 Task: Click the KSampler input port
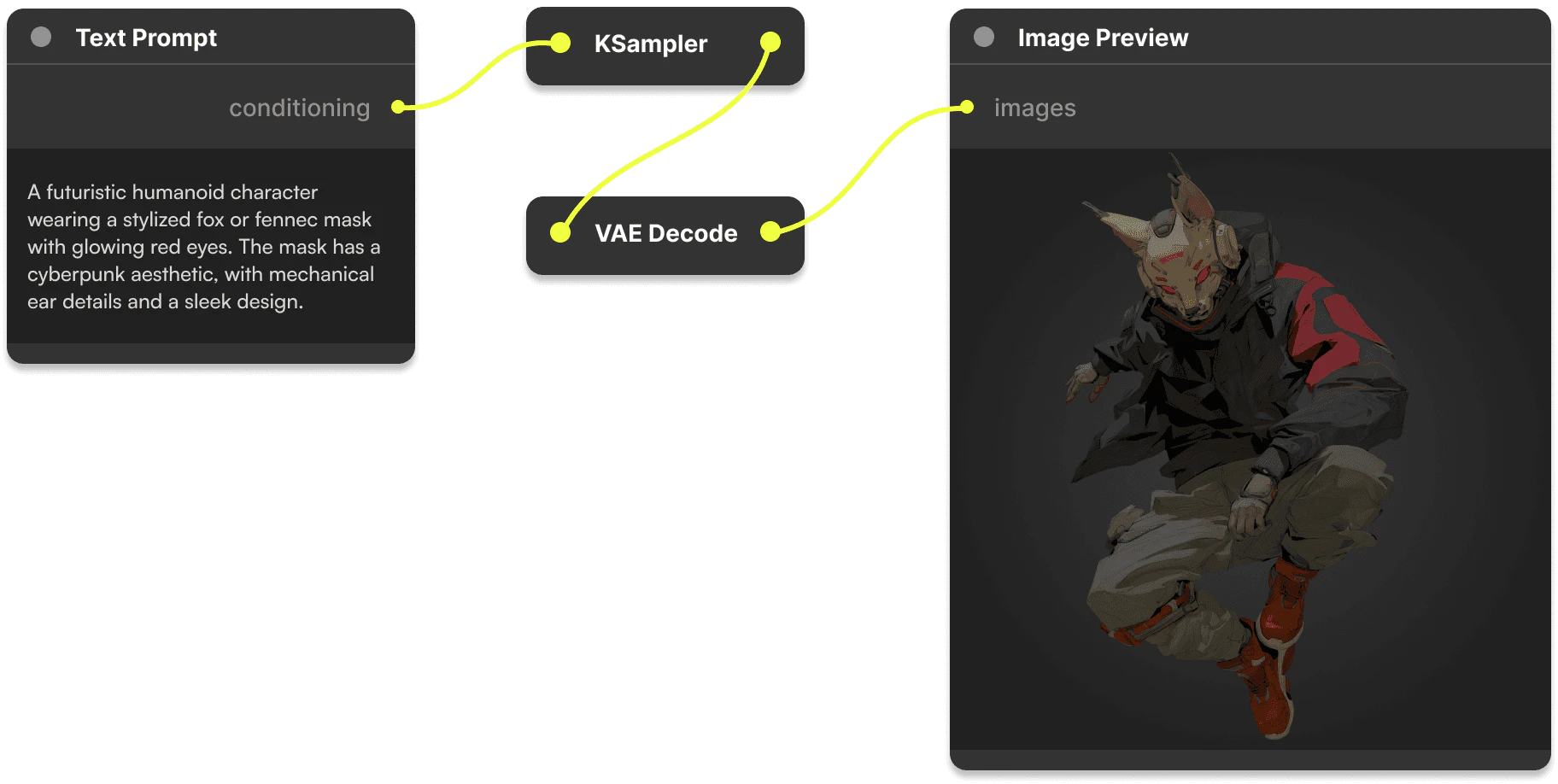pyautogui.click(x=560, y=43)
